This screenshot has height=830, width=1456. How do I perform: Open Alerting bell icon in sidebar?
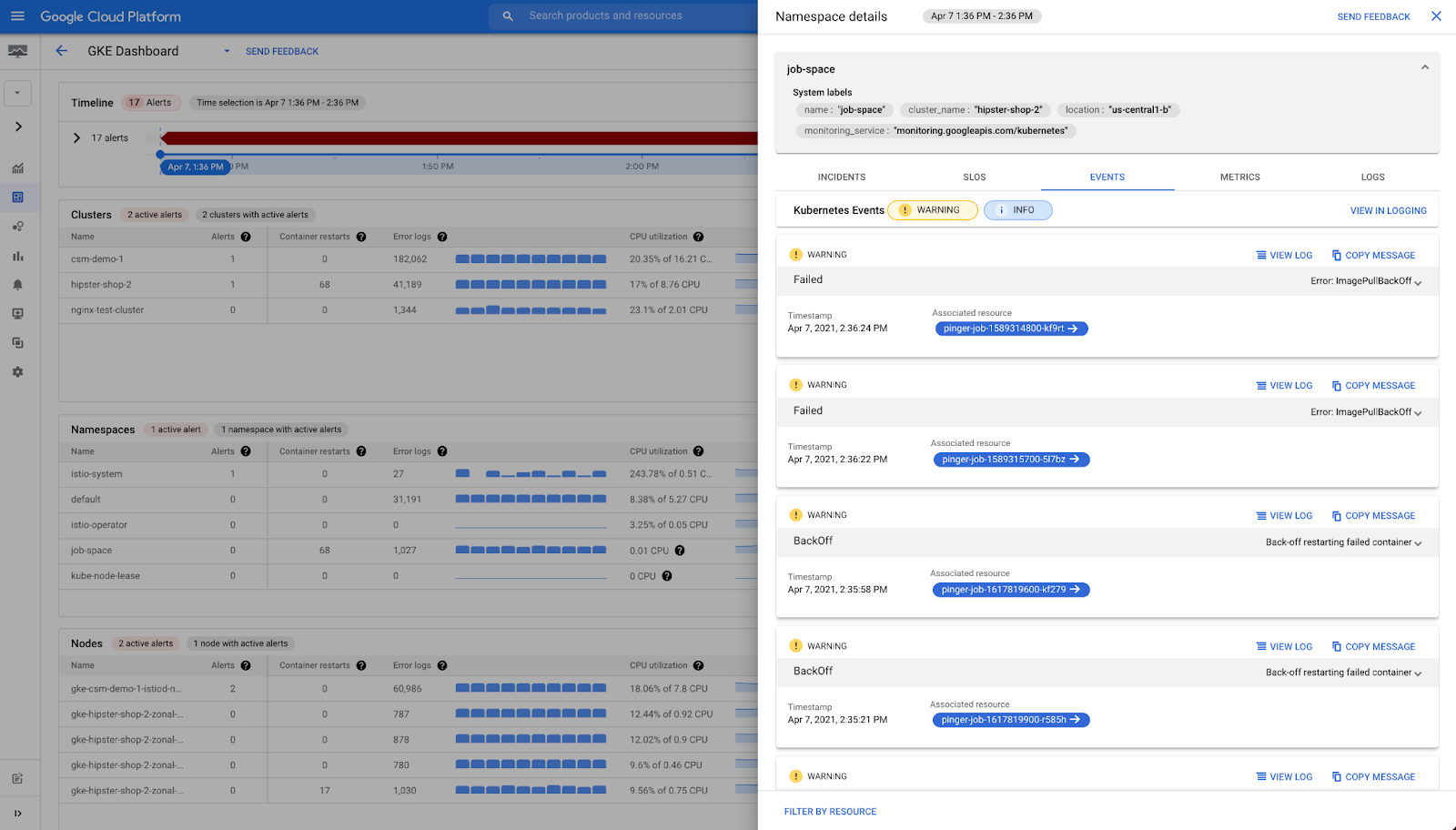click(17, 285)
